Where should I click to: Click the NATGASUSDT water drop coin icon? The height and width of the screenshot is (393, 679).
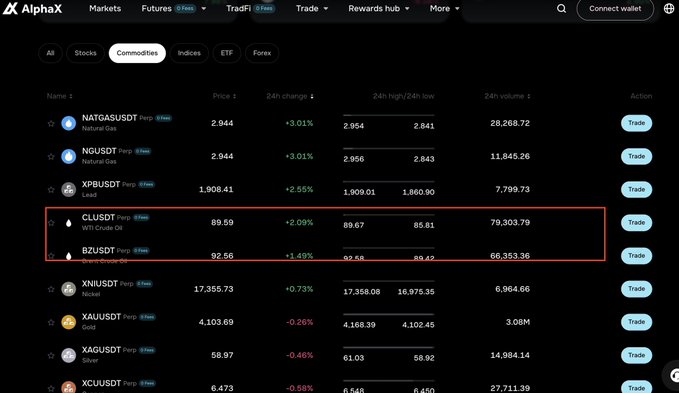point(68,123)
